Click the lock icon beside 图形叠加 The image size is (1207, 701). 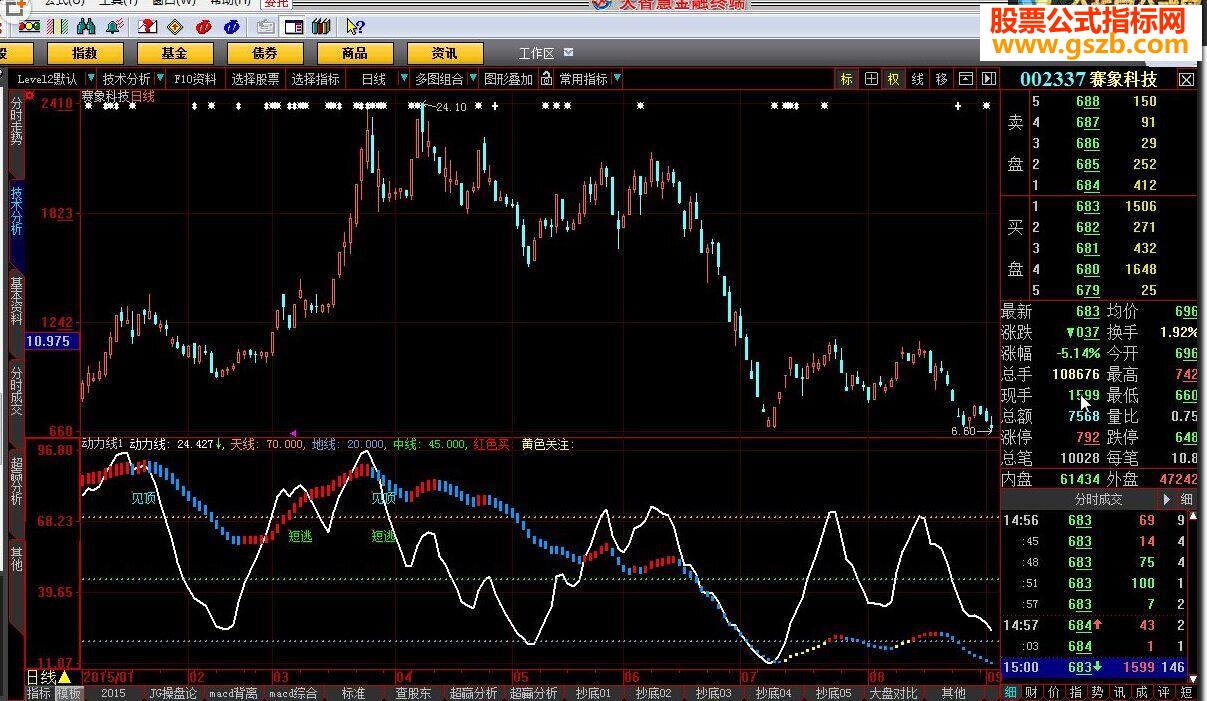pyautogui.click(x=546, y=79)
